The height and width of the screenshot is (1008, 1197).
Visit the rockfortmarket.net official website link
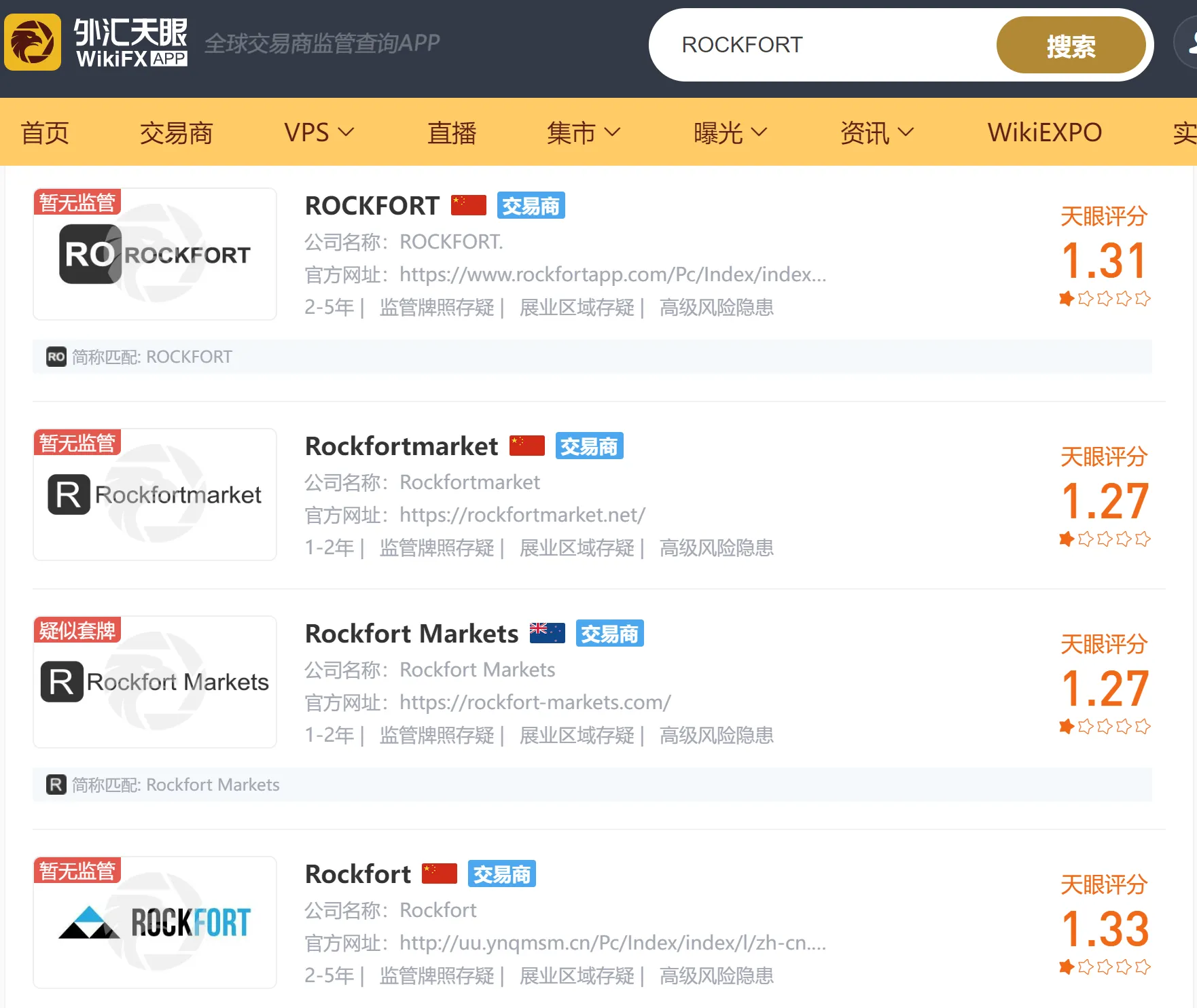[x=522, y=515]
